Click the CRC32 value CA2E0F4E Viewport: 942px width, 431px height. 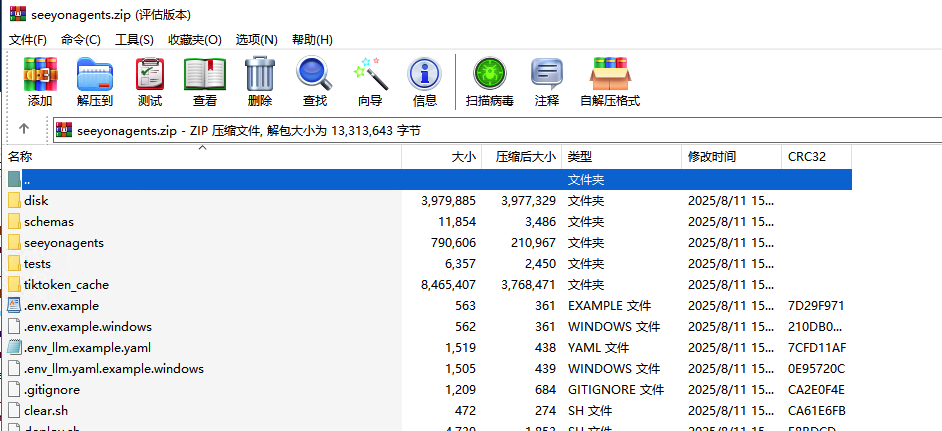coord(816,390)
